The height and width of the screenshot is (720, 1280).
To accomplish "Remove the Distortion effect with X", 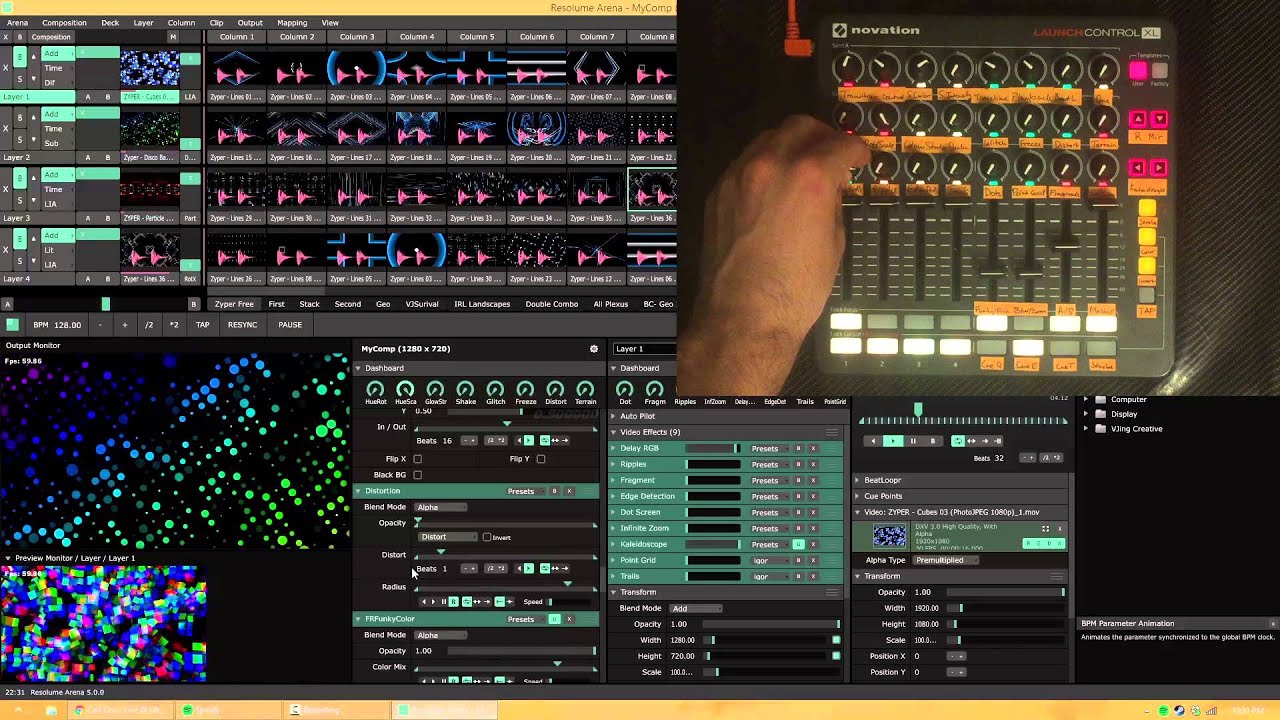I will pyautogui.click(x=569, y=491).
